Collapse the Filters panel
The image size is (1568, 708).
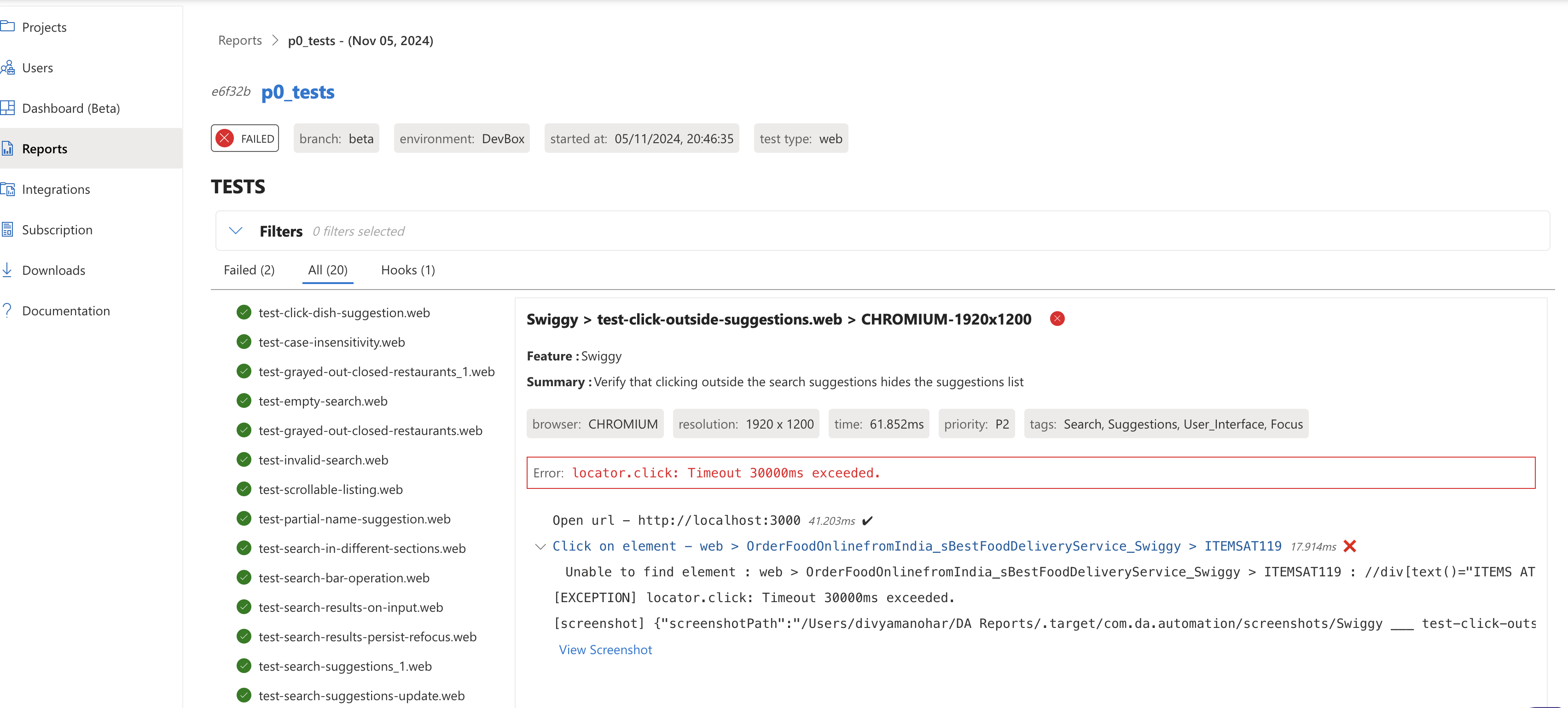(236, 231)
